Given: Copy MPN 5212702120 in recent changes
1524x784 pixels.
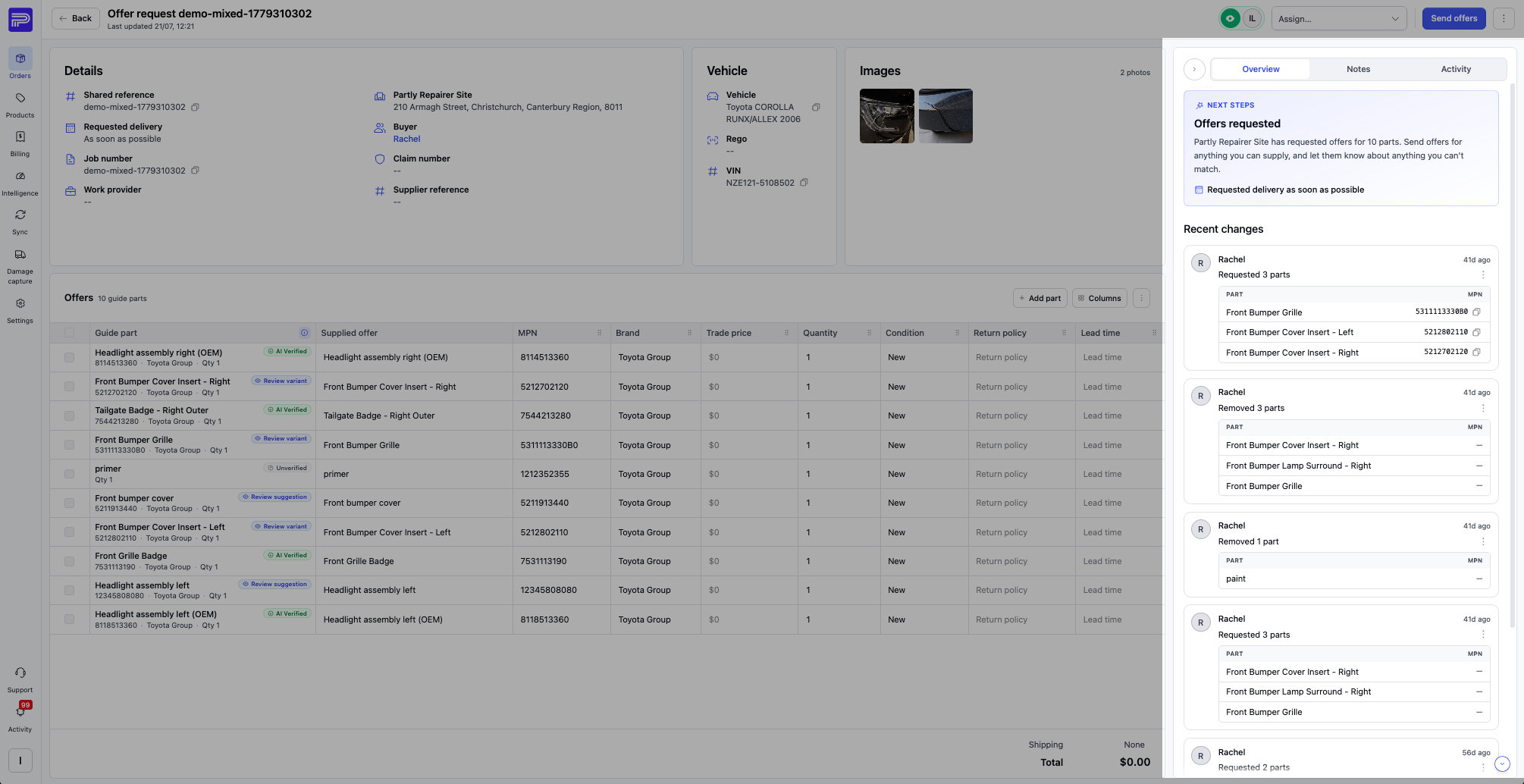Looking at the screenshot, I should tap(1476, 352).
